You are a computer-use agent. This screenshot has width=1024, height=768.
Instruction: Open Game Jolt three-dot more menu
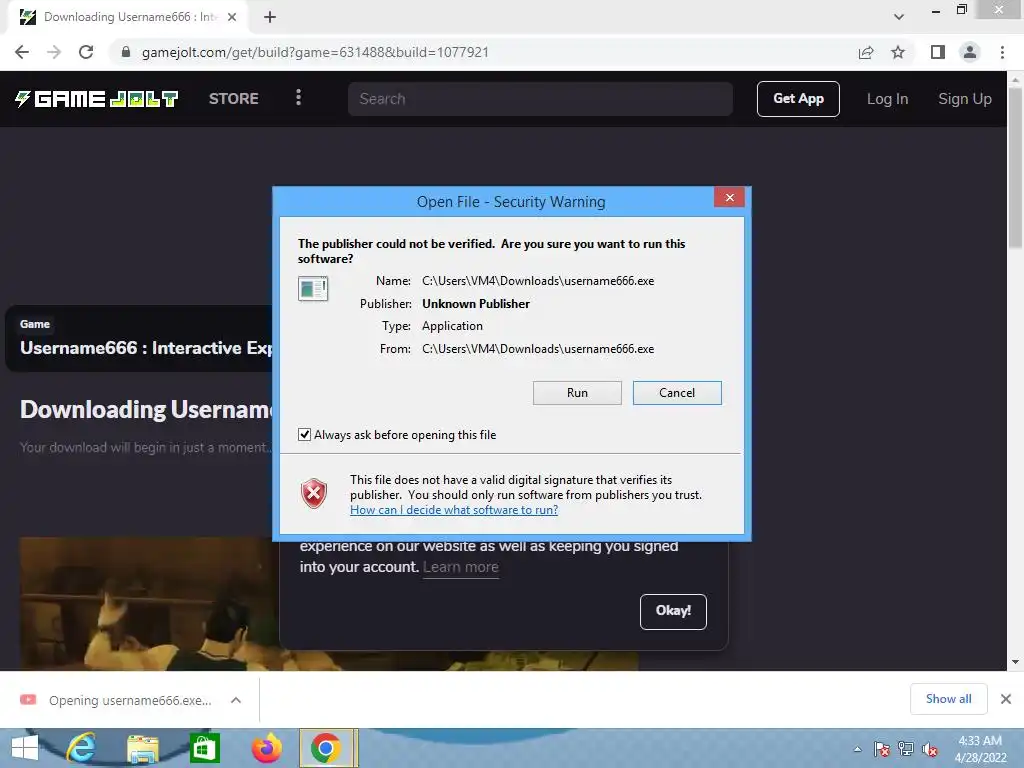[x=298, y=98]
